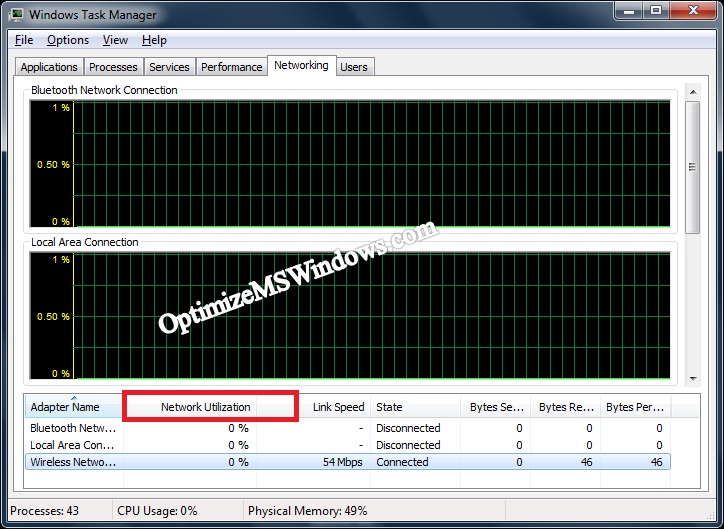Viewport: 724px width, 529px height.
Task: Click the graph scrollbar down arrow
Action: tap(693, 379)
